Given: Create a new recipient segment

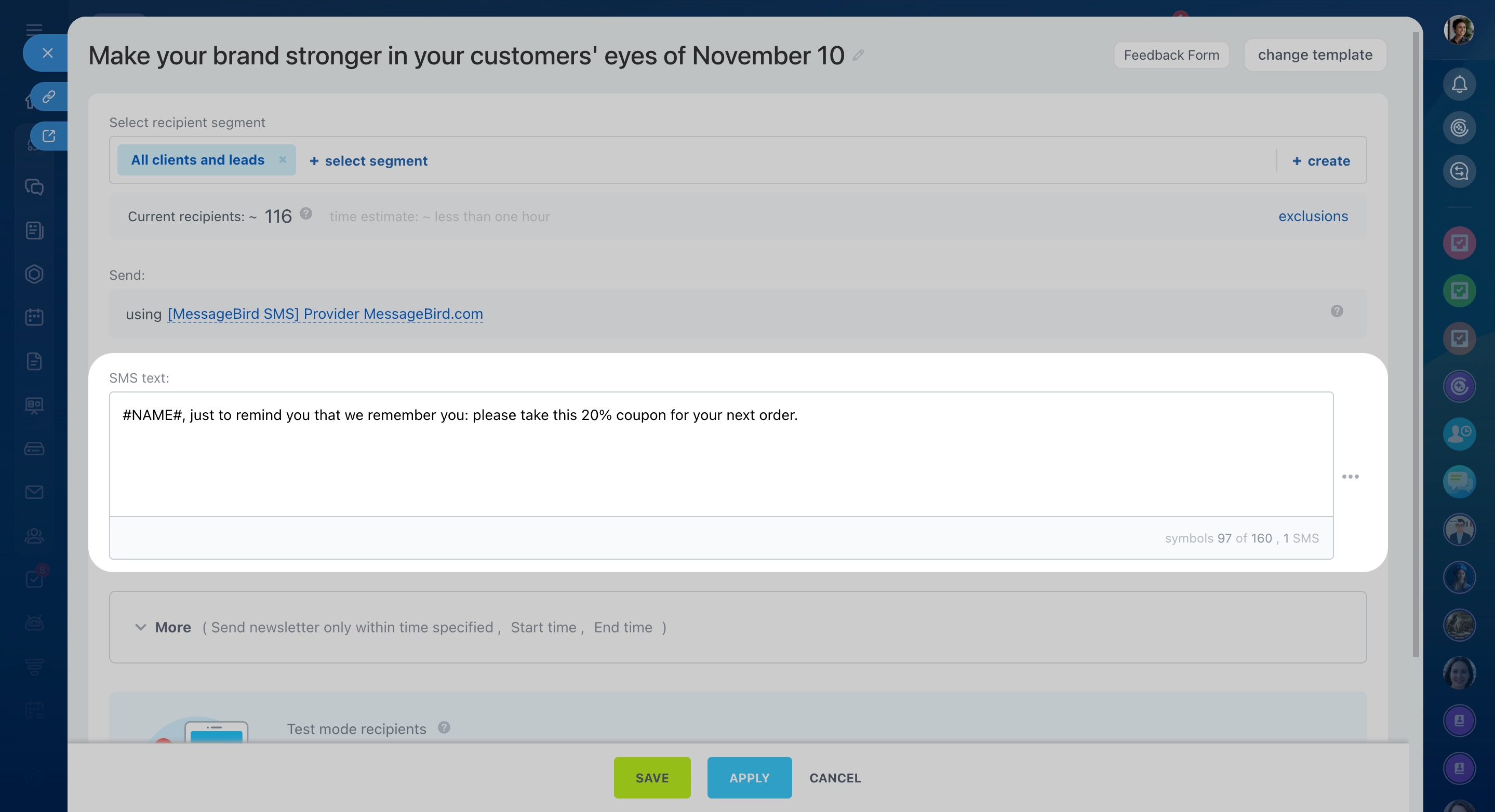Looking at the screenshot, I should point(1321,160).
